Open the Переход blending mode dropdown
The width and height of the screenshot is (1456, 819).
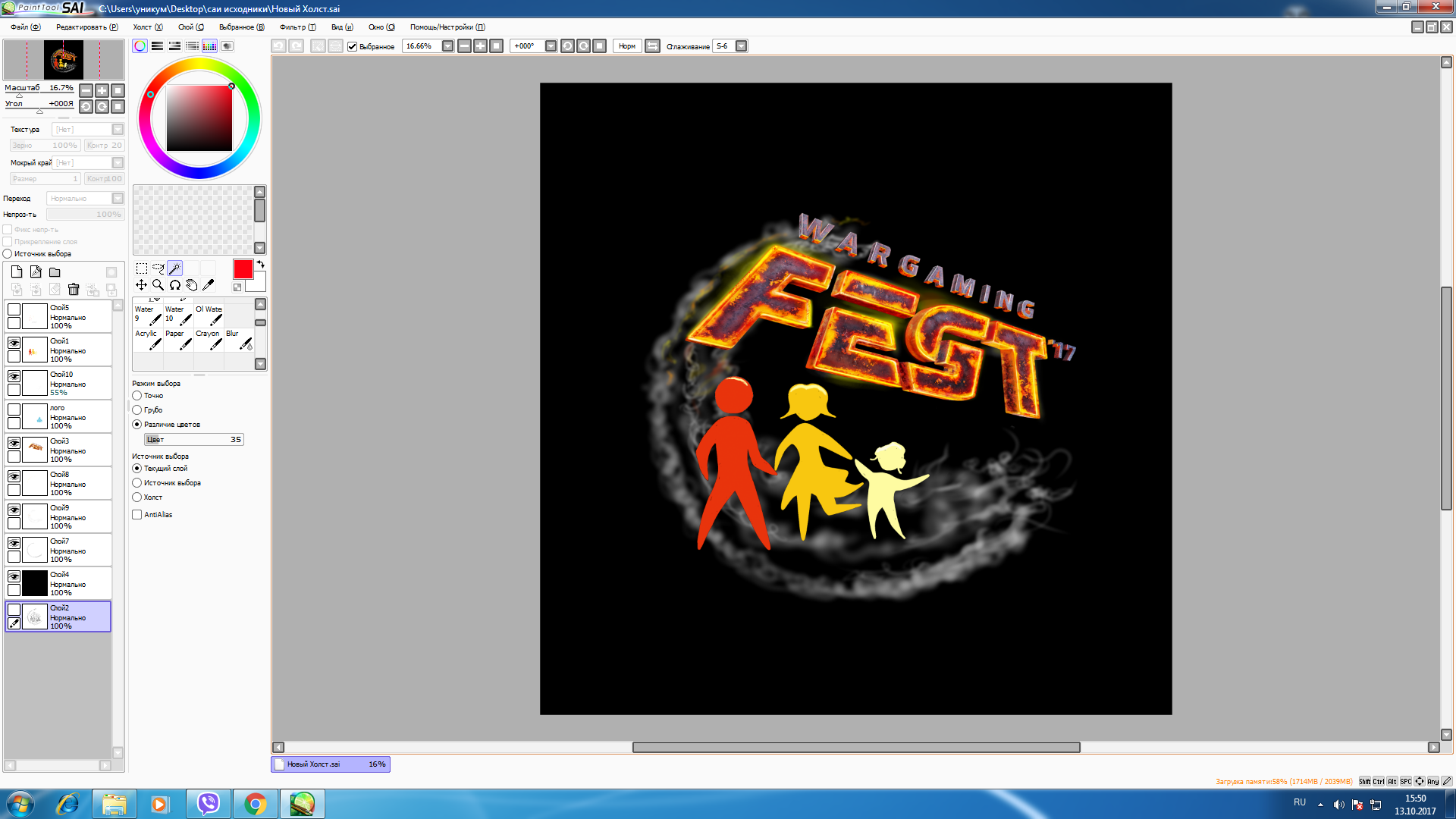pos(118,199)
